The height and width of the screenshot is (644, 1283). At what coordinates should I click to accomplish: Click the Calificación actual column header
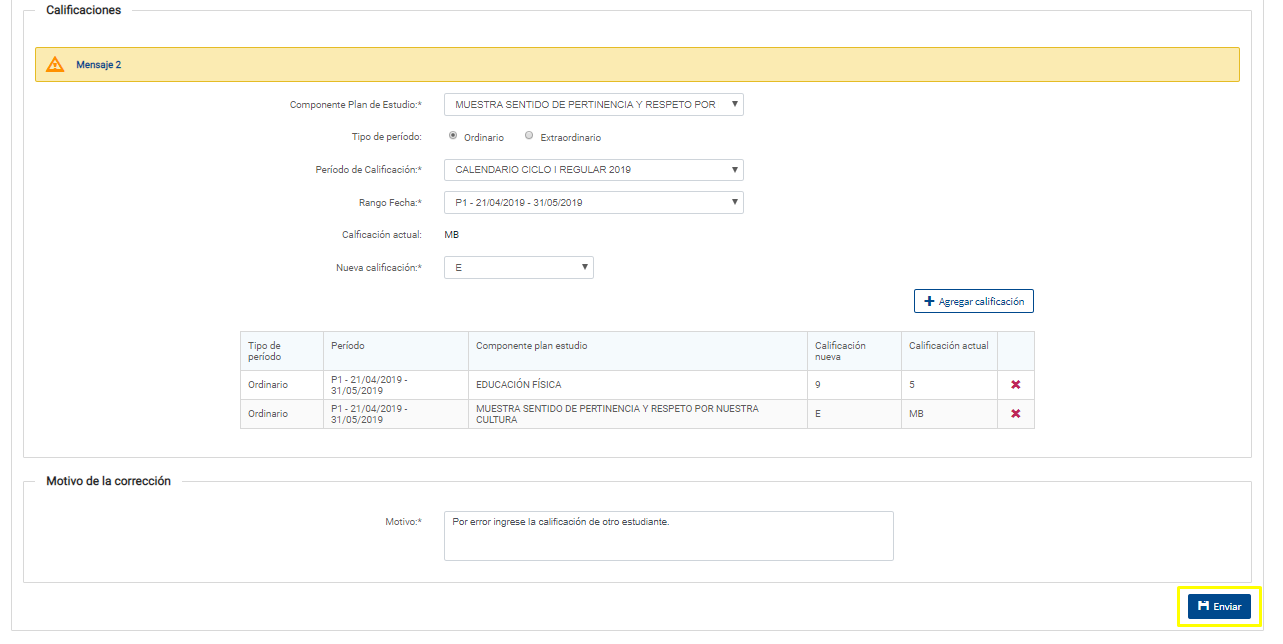[948, 346]
